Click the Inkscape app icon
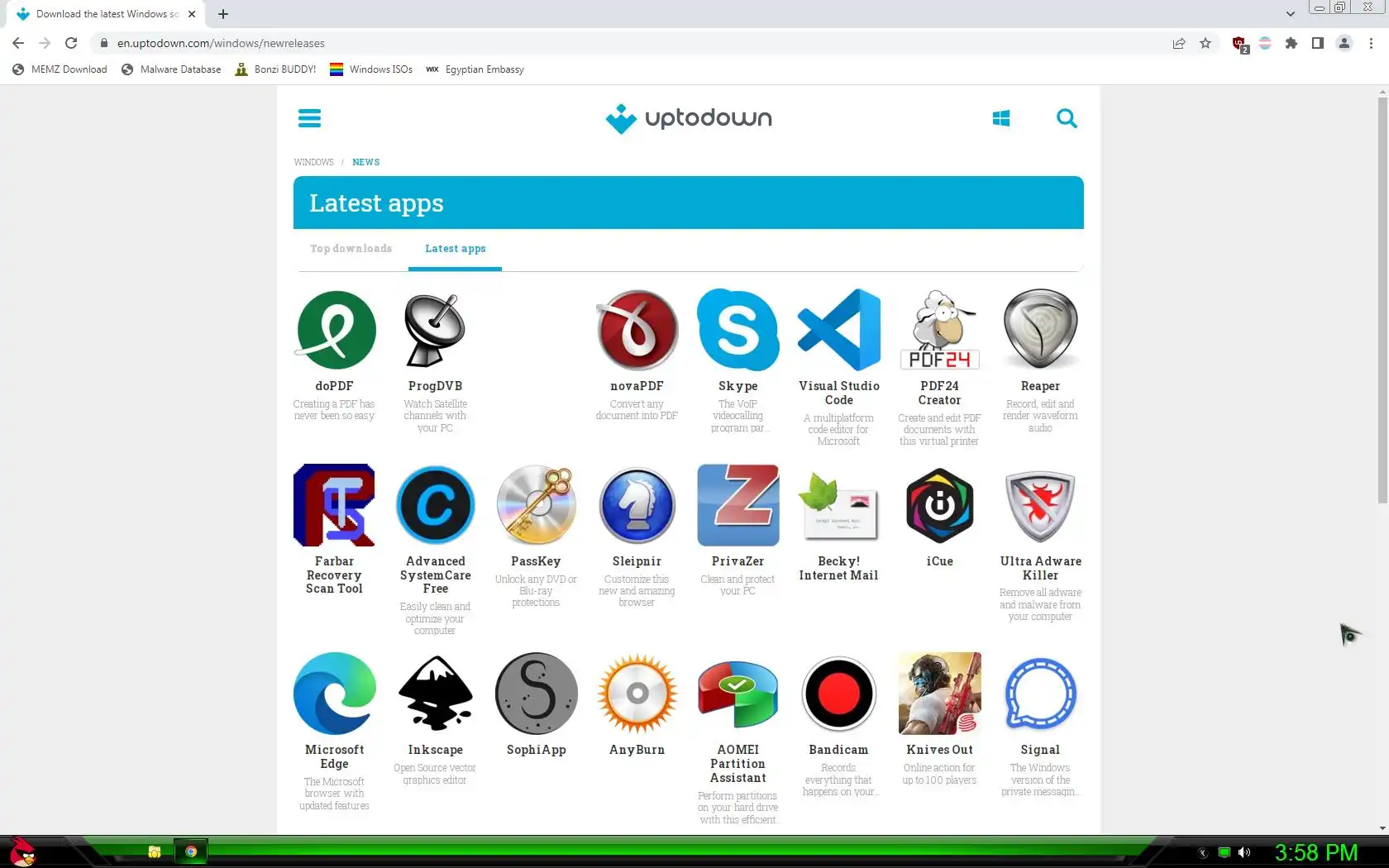The width and height of the screenshot is (1389, 868). coord(436,694)
